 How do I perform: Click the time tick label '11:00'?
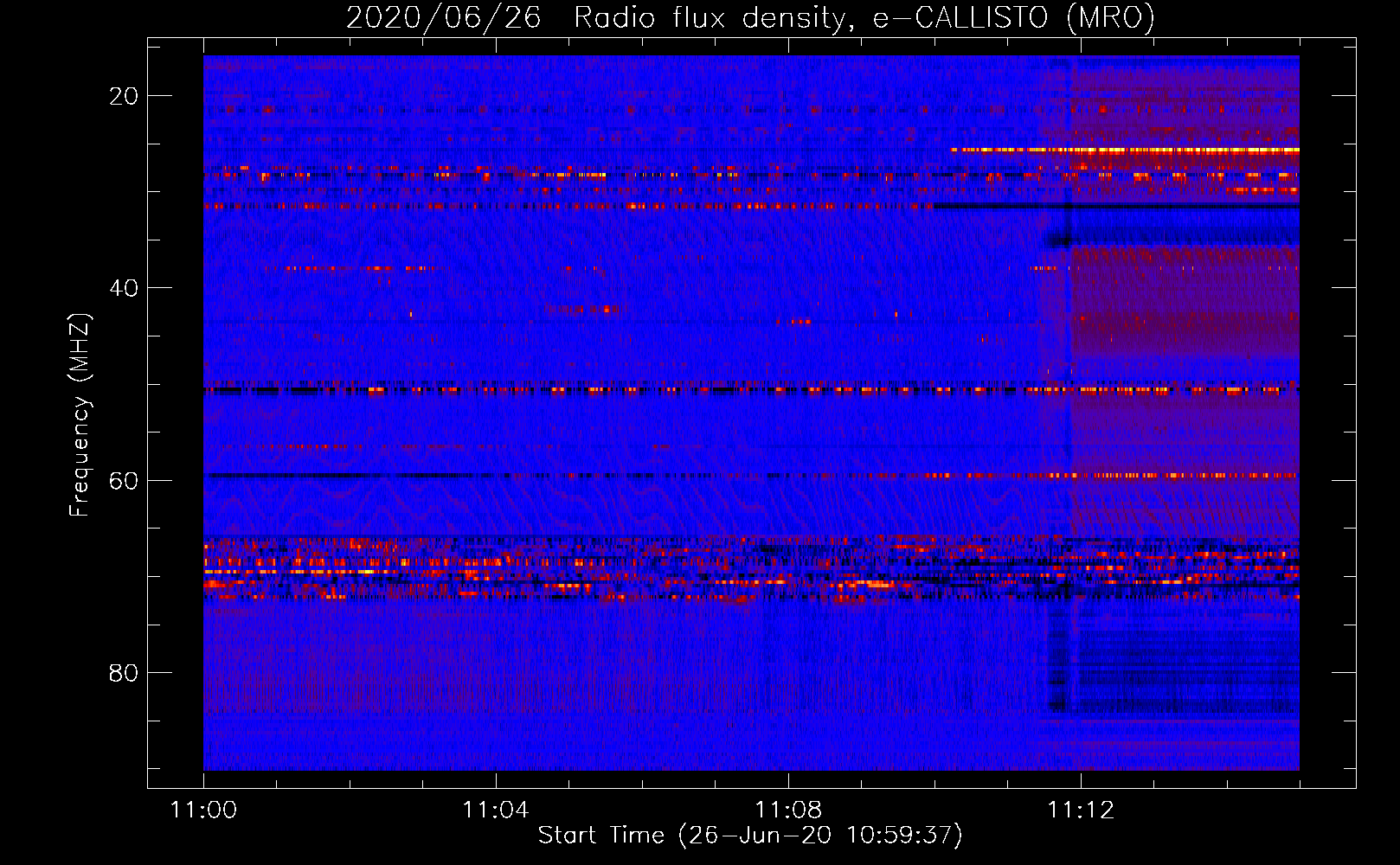tap(203, 810)
